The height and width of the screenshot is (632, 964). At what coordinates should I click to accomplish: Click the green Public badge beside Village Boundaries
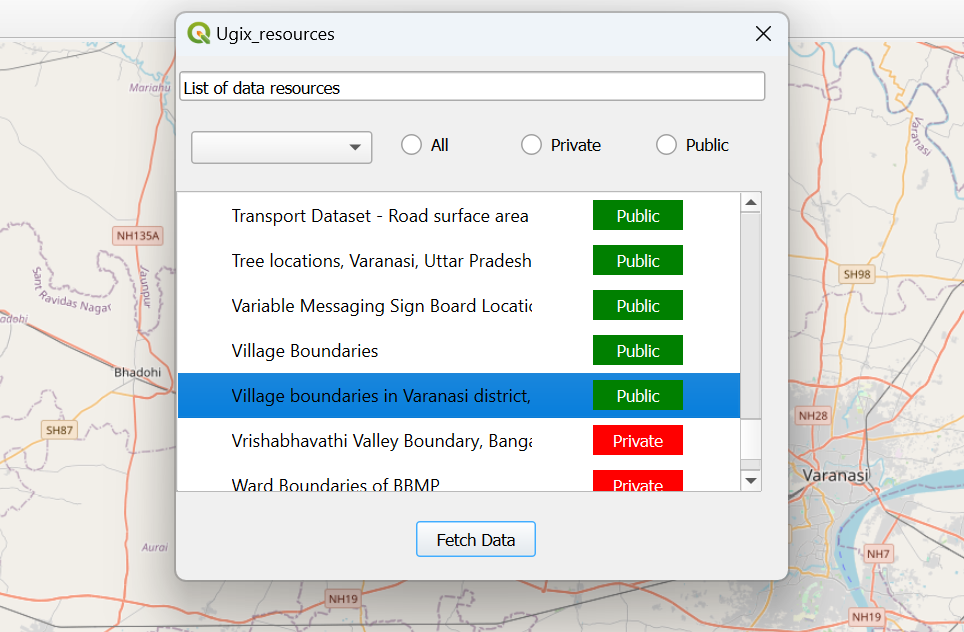click(637, 350)
